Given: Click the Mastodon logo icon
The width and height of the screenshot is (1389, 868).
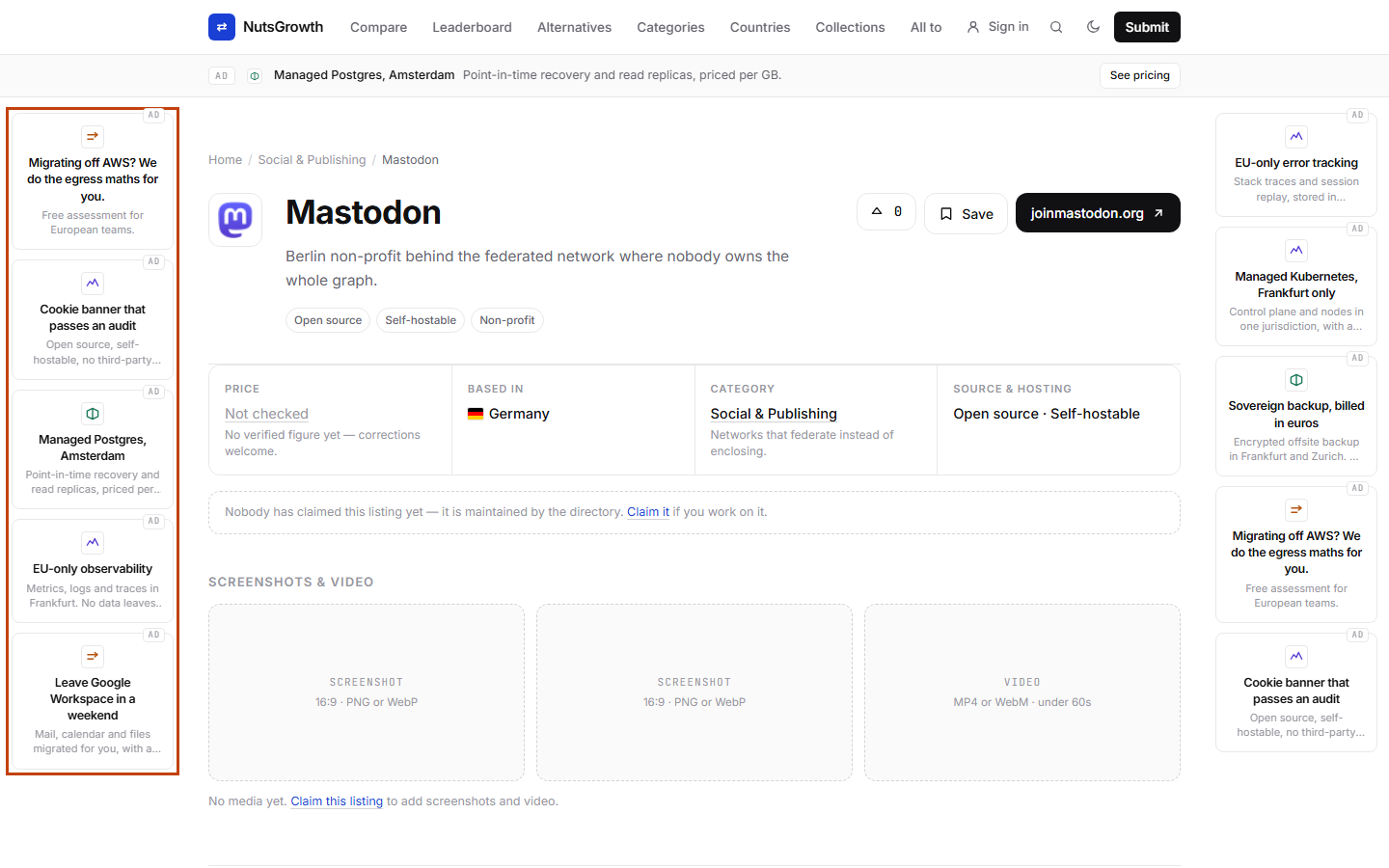Looking at the screenshot, I should pyautogui.click(x=235, y=220).
